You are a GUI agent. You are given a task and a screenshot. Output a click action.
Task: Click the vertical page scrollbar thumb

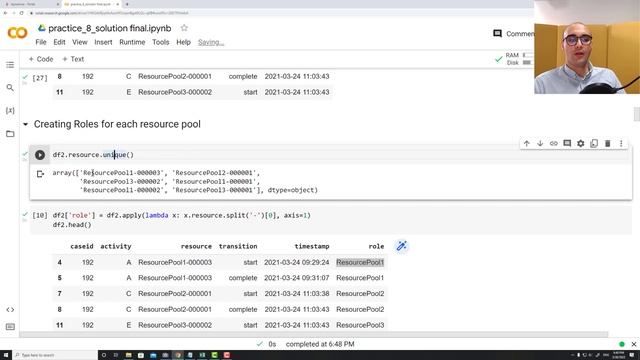(636, 114)
